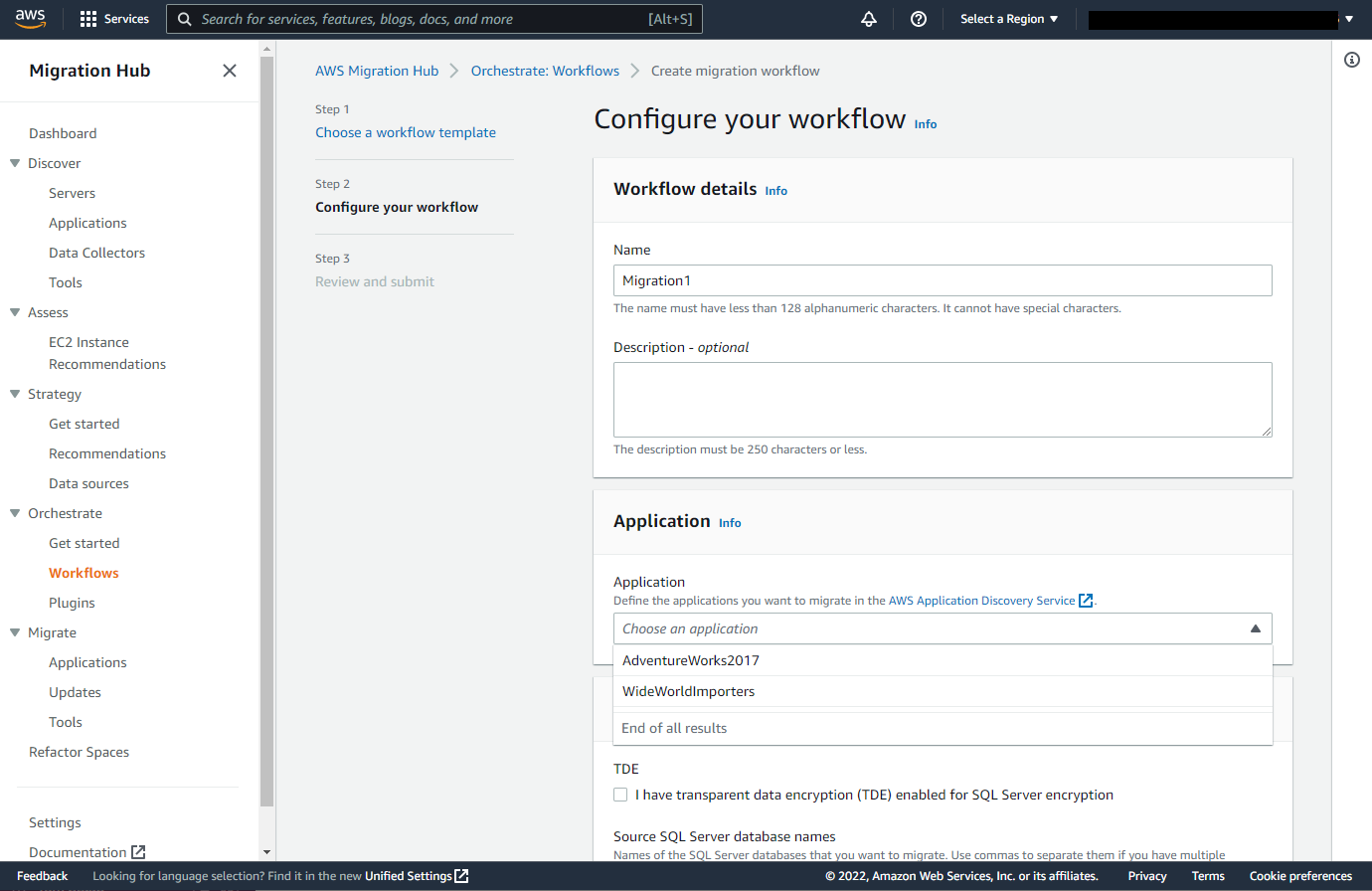Enable the TDE encryption checkbox
The image size is (1372, 891).
click(x=620, y=795)
